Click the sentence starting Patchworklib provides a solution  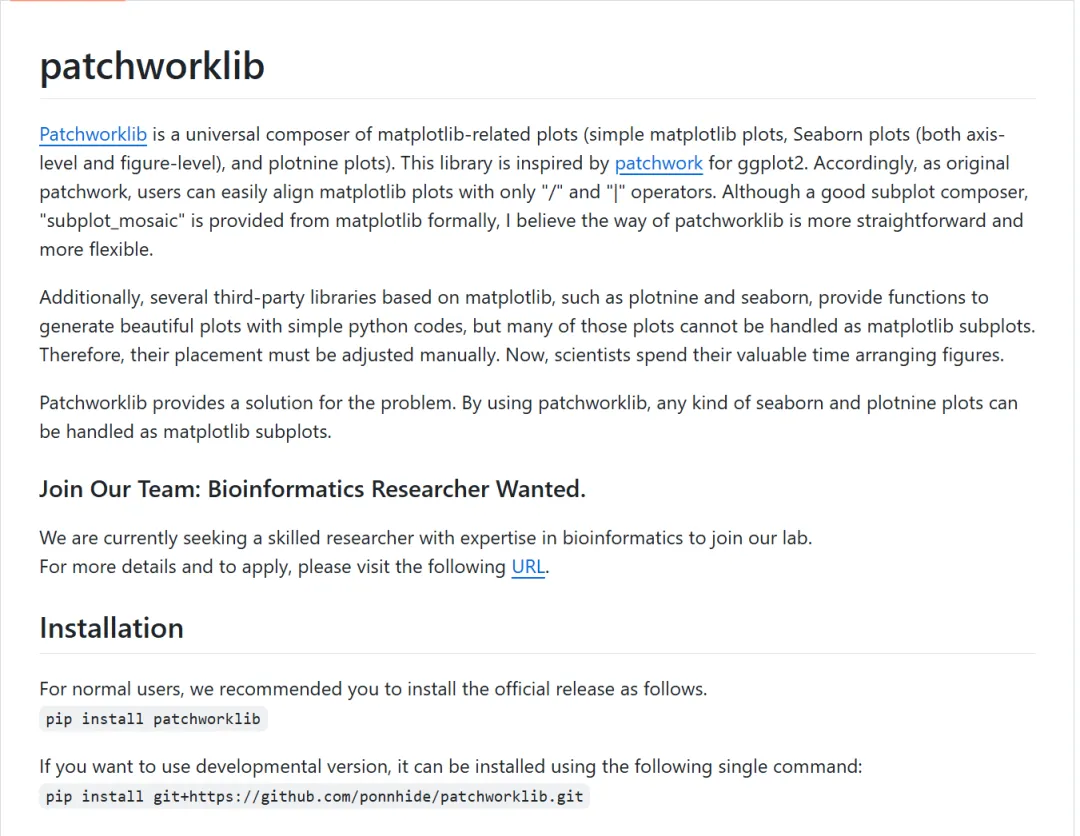tap(300, 403)
